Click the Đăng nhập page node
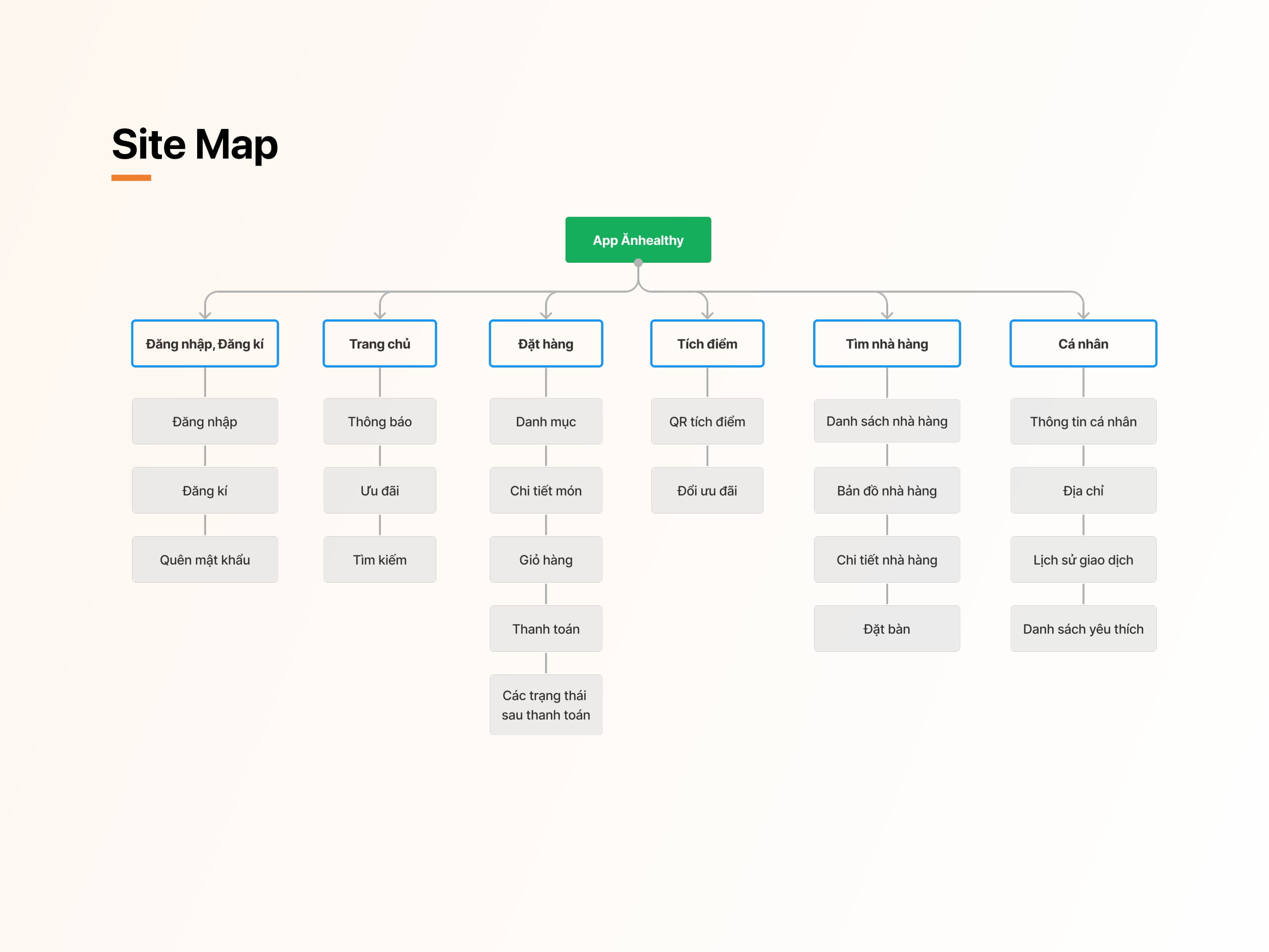1269x952 pixels. [x=205, y=421]
